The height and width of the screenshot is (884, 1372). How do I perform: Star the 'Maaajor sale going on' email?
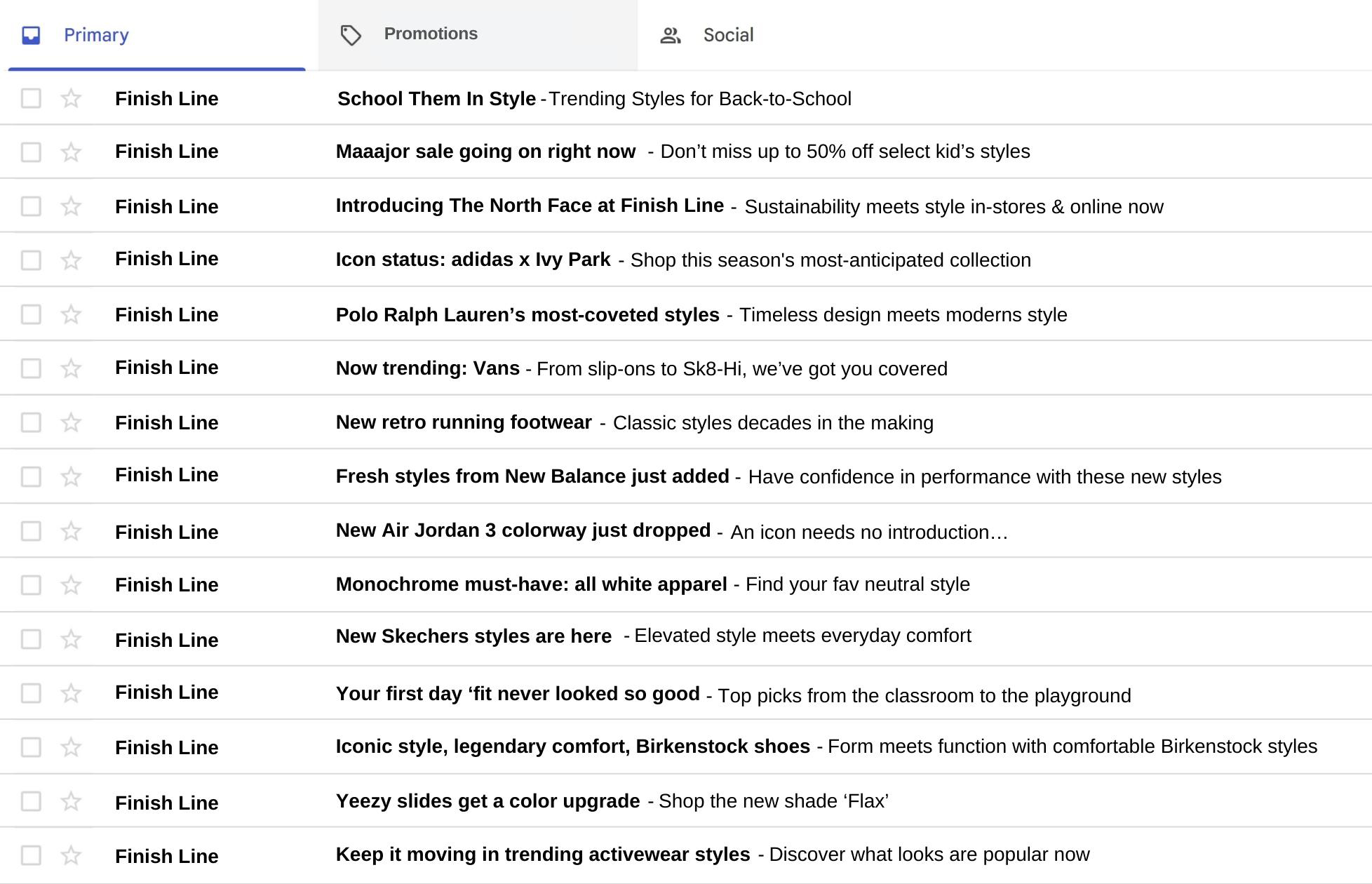(71, 152)
